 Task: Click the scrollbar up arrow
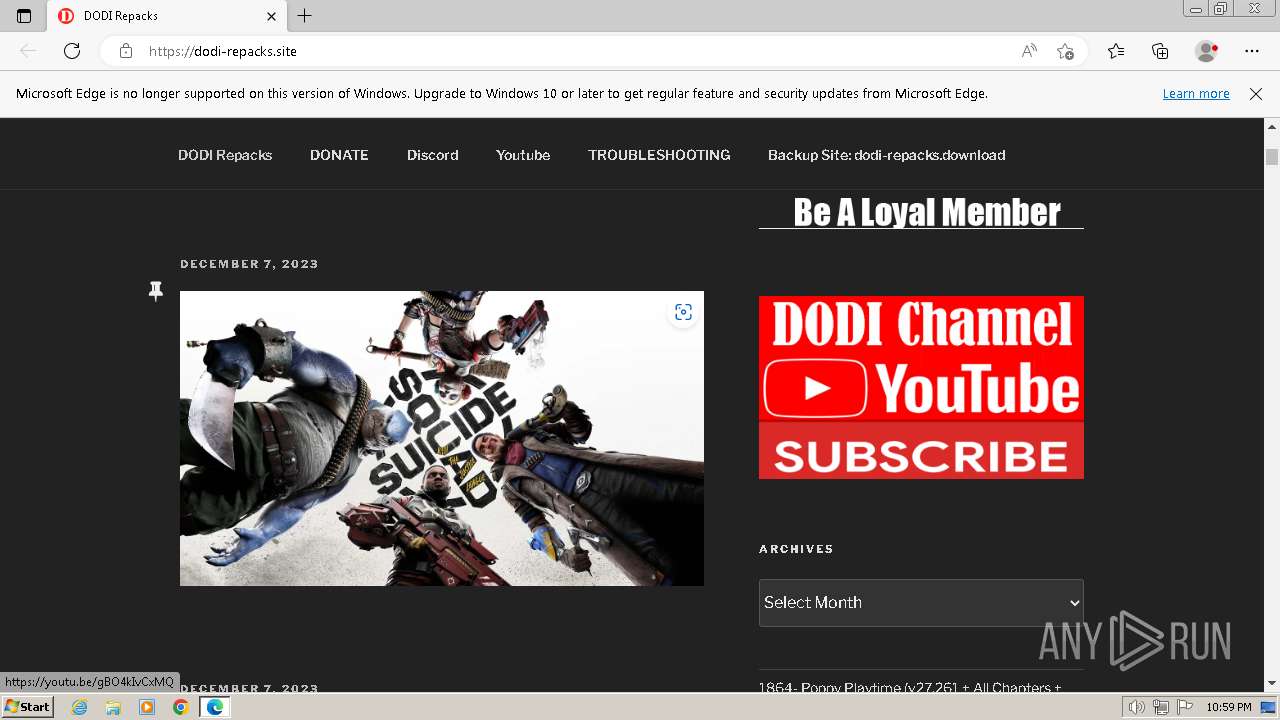pos(1272,127)
